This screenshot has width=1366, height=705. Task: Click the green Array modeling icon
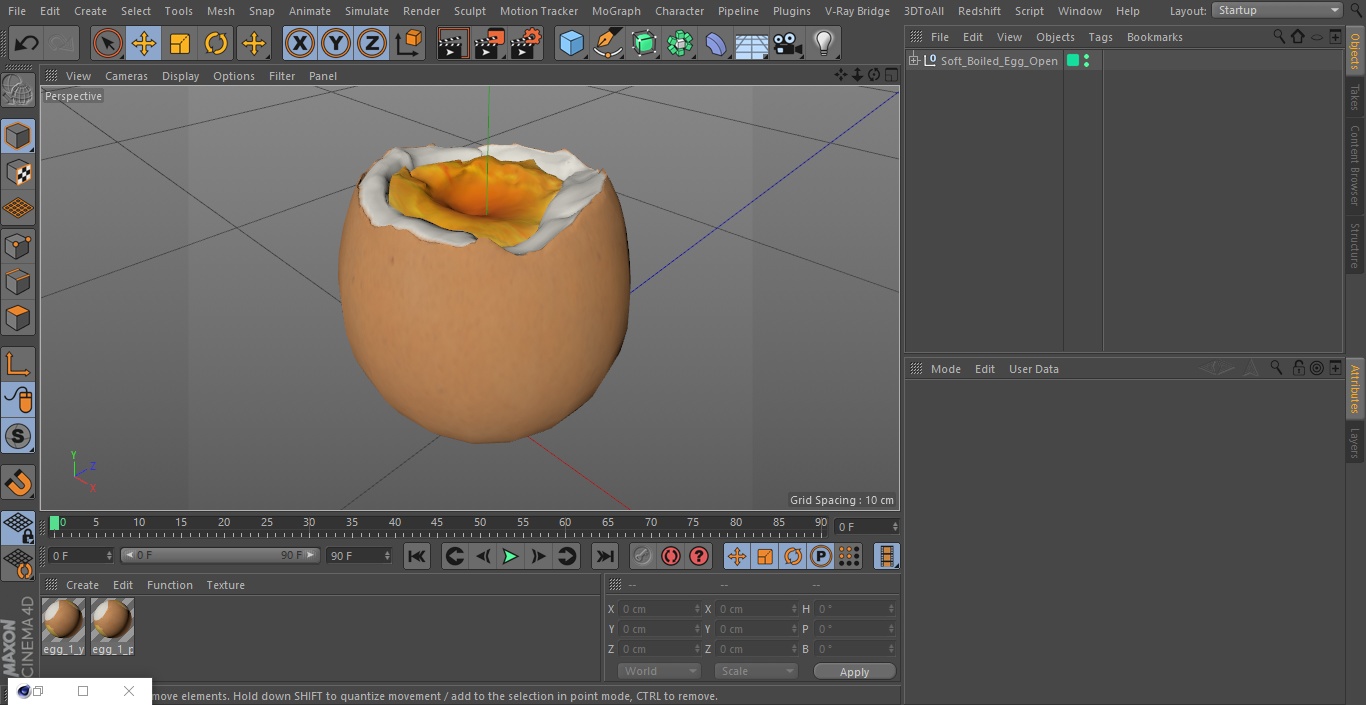pyautogui.click(x=680, y=43)
